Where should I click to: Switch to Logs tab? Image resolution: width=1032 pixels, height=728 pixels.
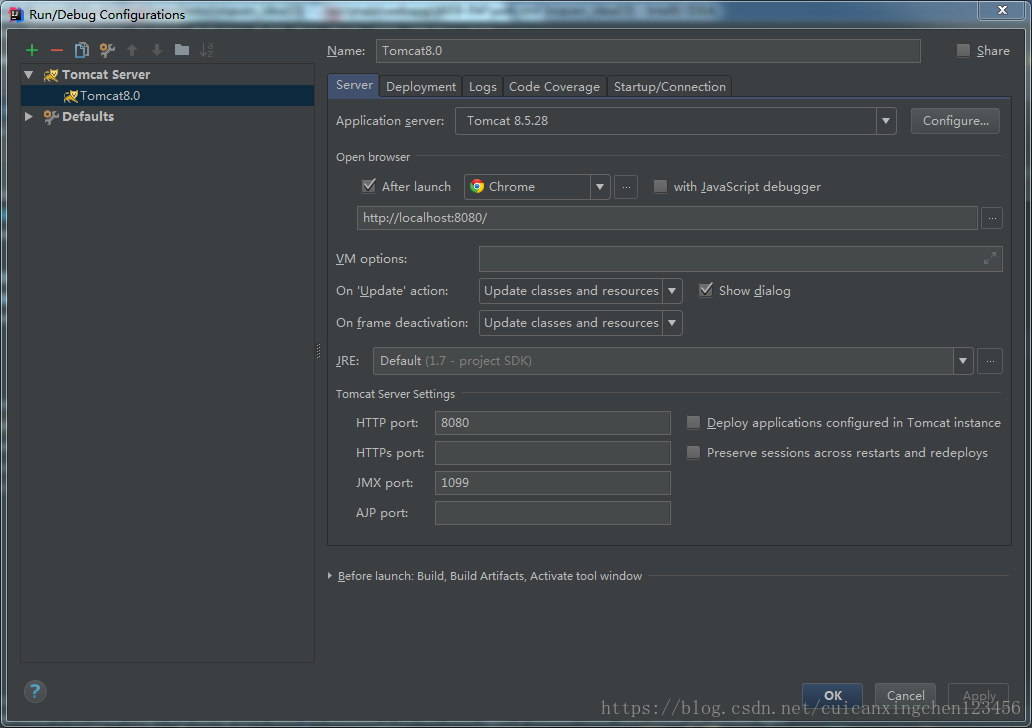pyautogui.click(x=482, y=87)
